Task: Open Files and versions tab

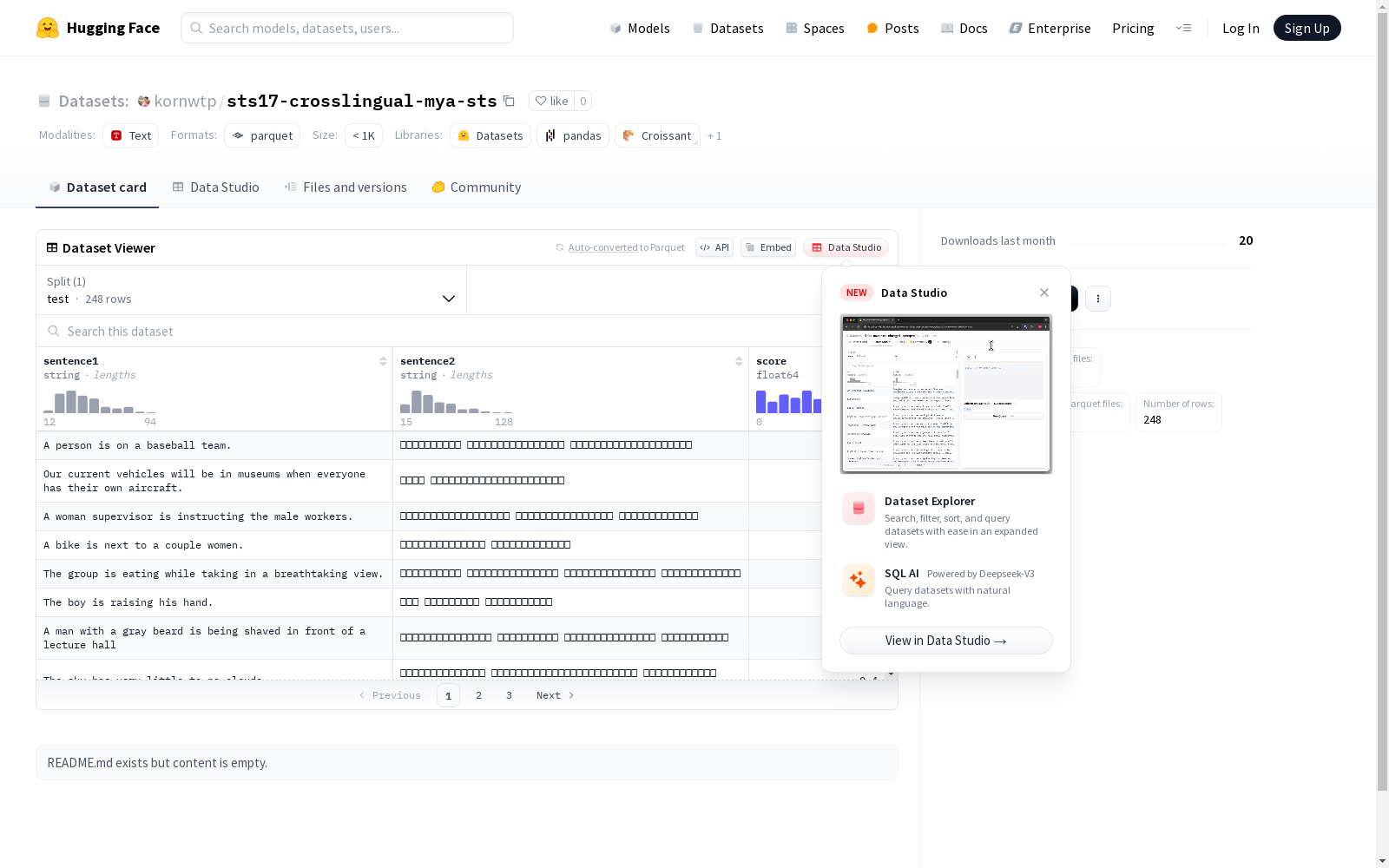Action: point(346,187)
